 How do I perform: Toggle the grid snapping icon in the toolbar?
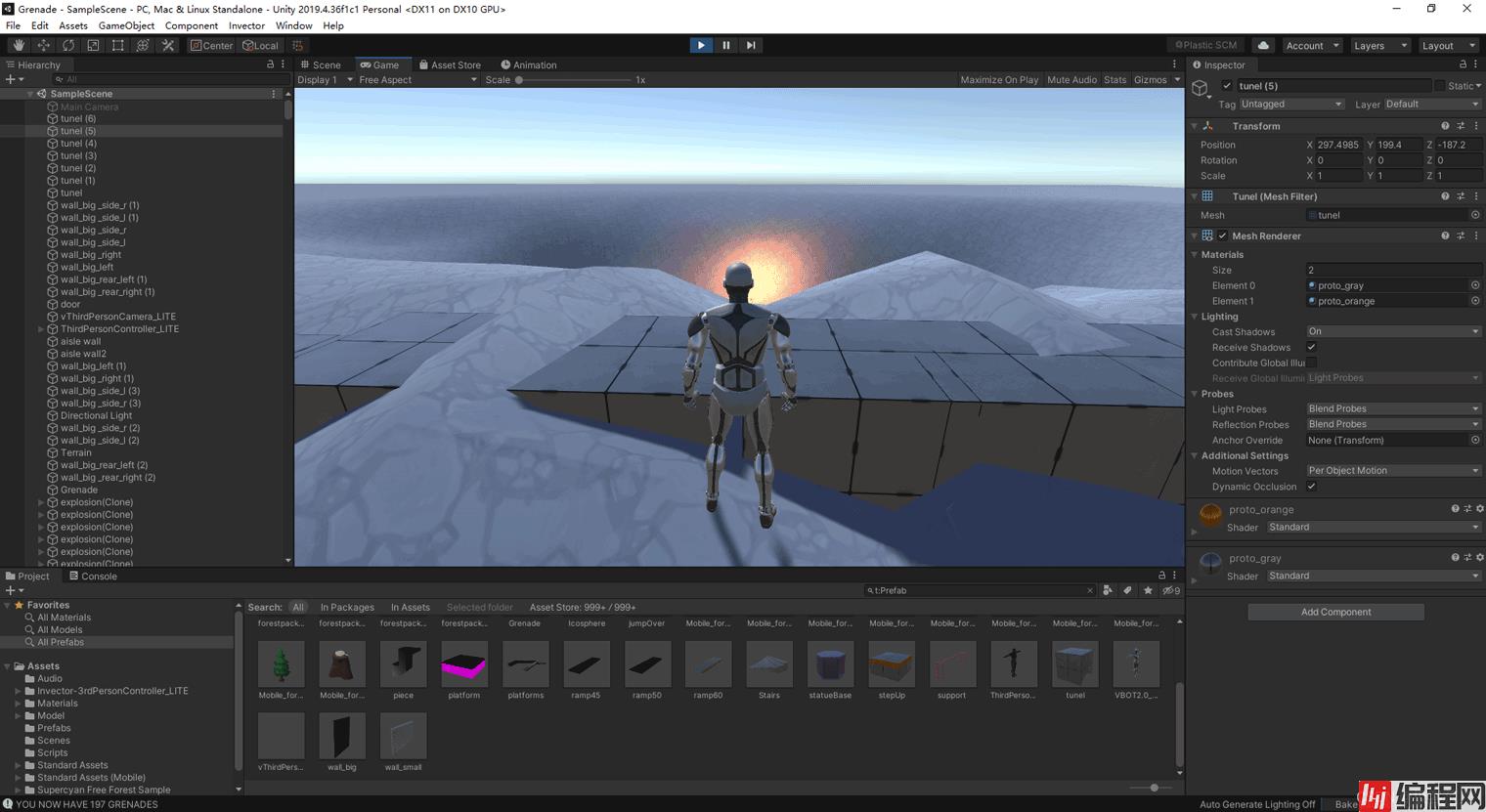(298, 45)
